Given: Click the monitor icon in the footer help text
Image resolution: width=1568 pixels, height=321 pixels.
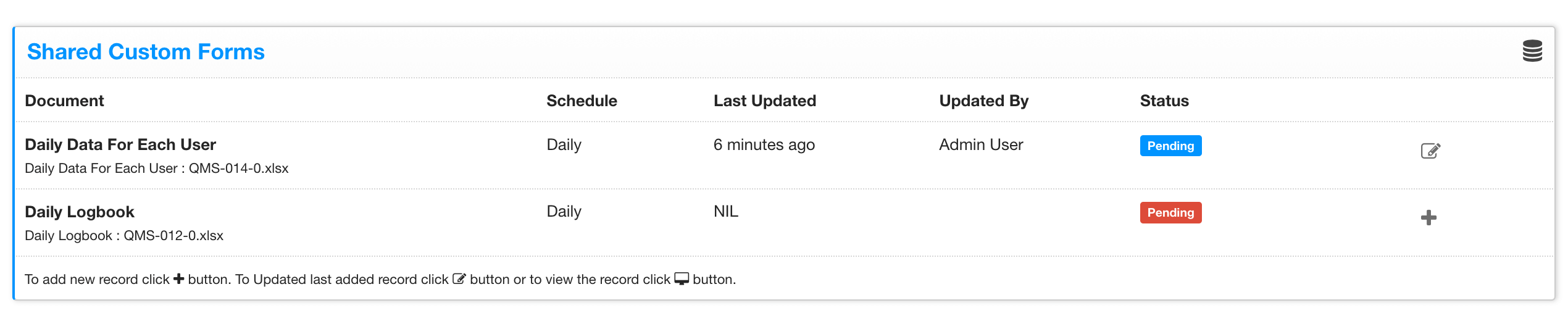Looking at the screenshot, I should click(682, 279).
